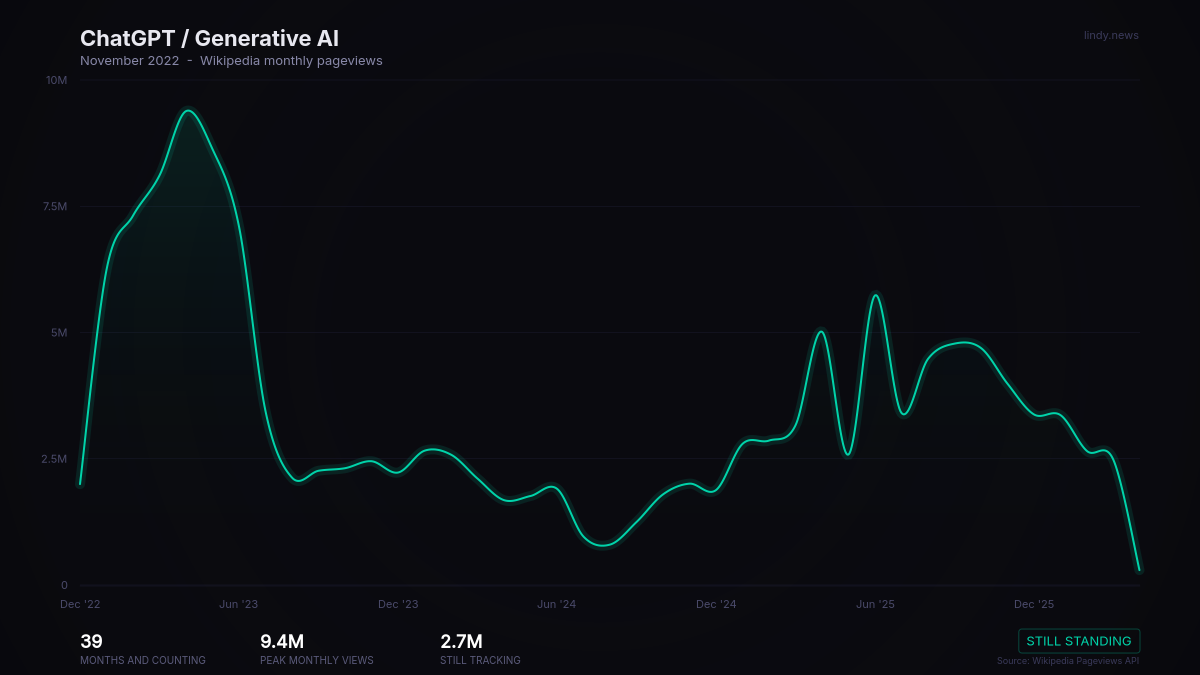Click the Dec '23 x-axis label
The width and height of the screenshot is (1200, 675).
[x=398, y=604]
